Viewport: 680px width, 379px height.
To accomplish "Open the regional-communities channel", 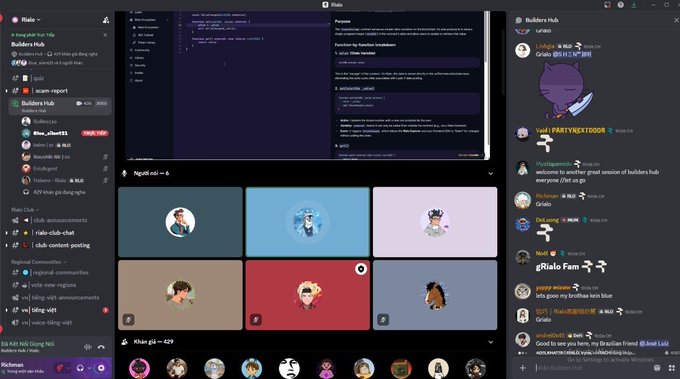I will point(61,273).
